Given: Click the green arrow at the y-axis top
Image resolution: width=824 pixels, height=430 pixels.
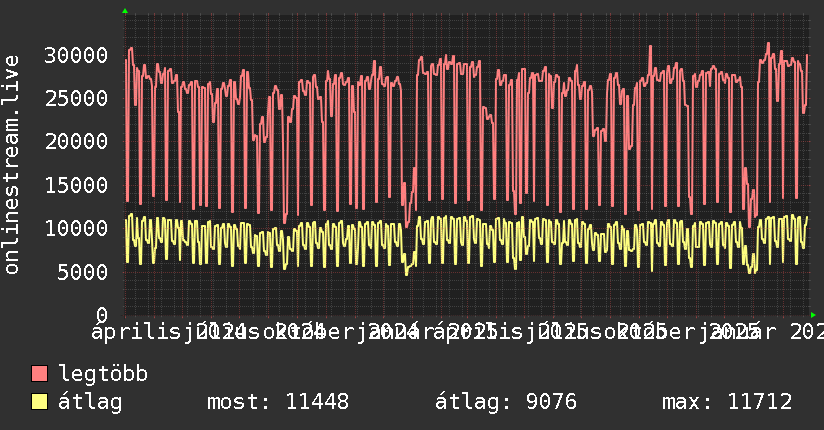Looking at the screenshot, I should pos(125,11).
